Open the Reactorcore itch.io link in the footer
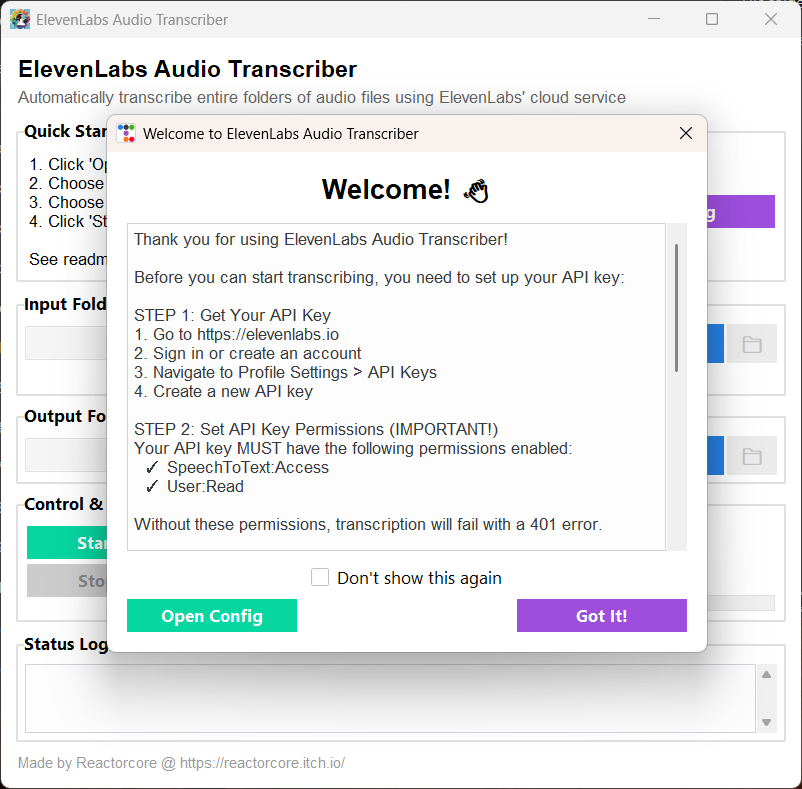 click(x=262, y=762)
